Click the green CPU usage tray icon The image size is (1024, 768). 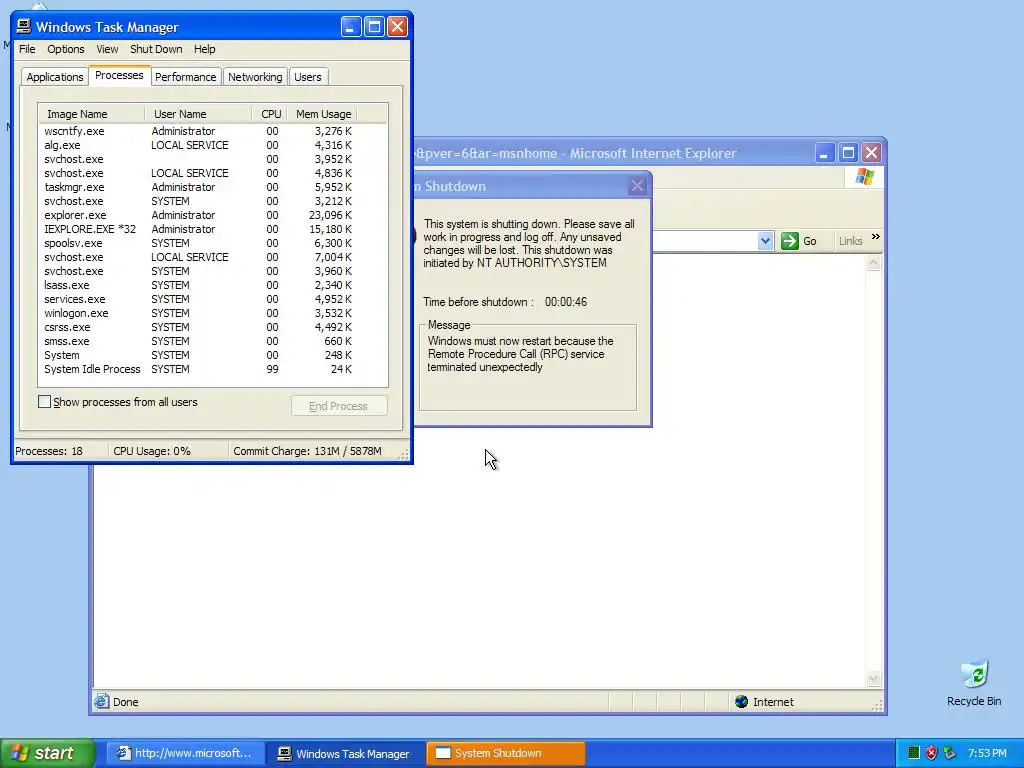pyautogui.click(x=914, y=753)
